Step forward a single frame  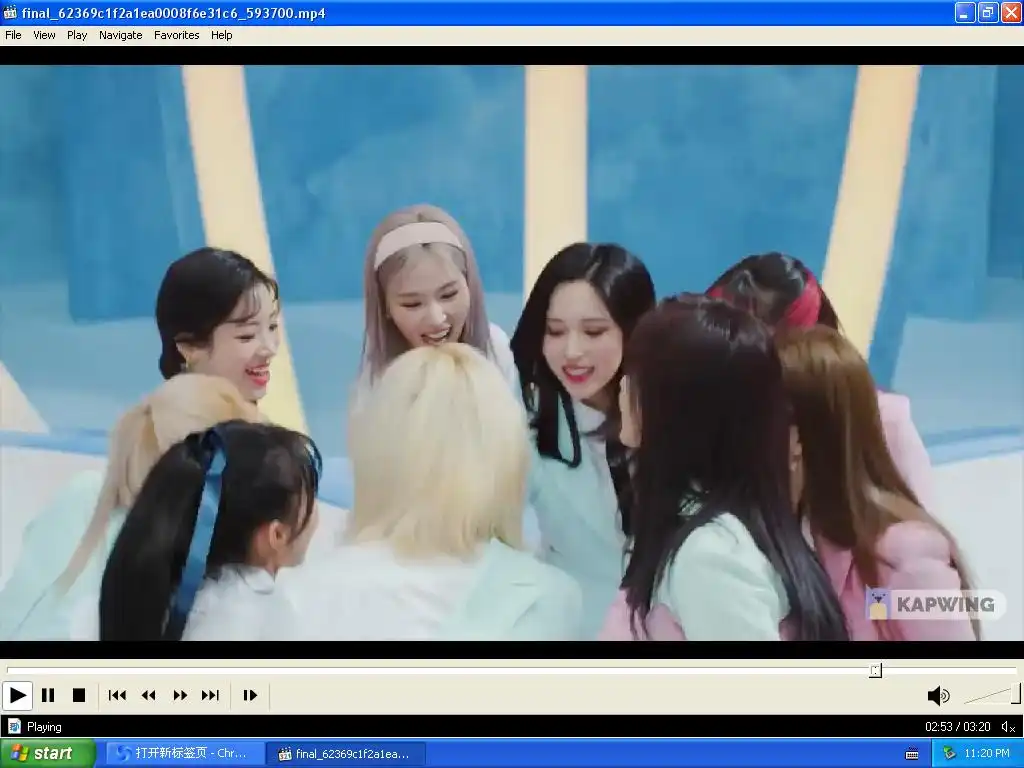tap(250, 696)
